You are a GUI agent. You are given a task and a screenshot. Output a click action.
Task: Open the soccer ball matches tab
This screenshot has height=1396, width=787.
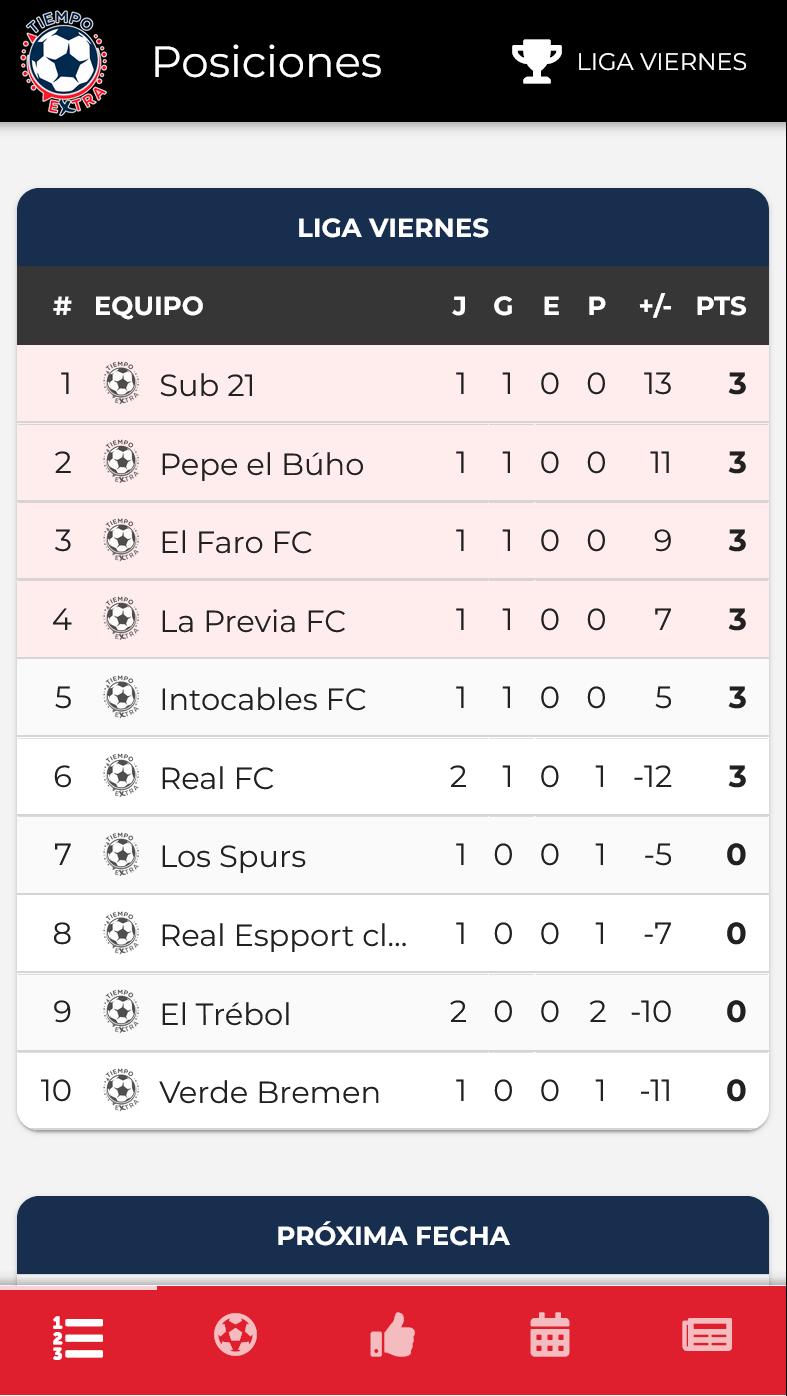pyautogui.click(x=235, y=1335)
